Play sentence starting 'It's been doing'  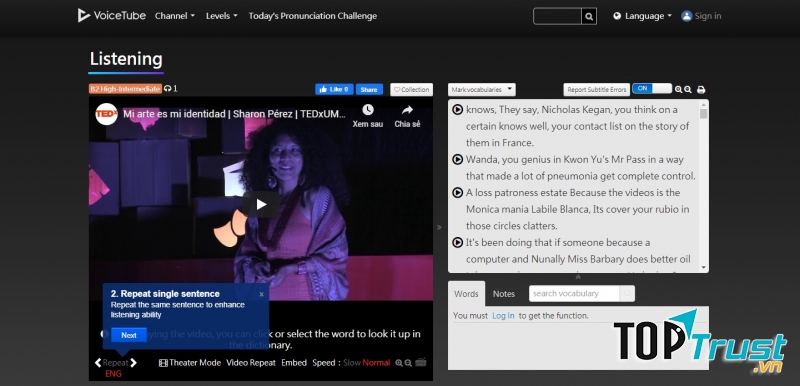[458, 242]
